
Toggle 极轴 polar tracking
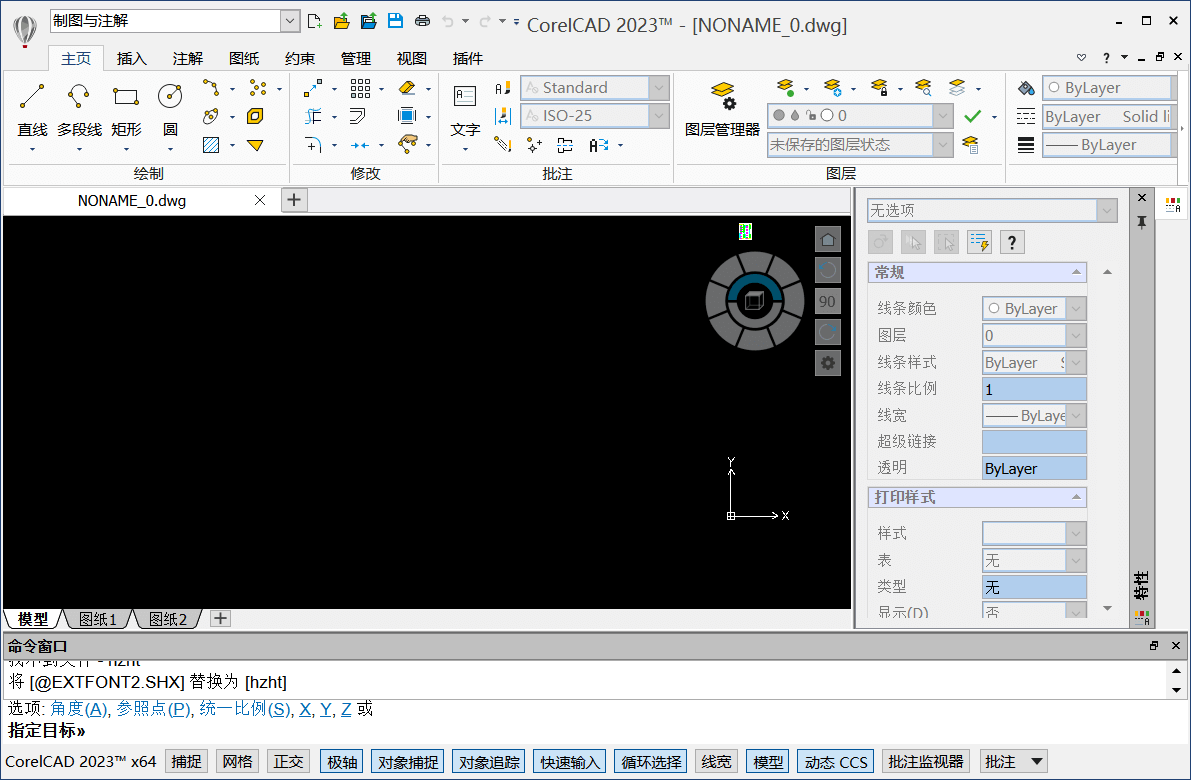342,761
